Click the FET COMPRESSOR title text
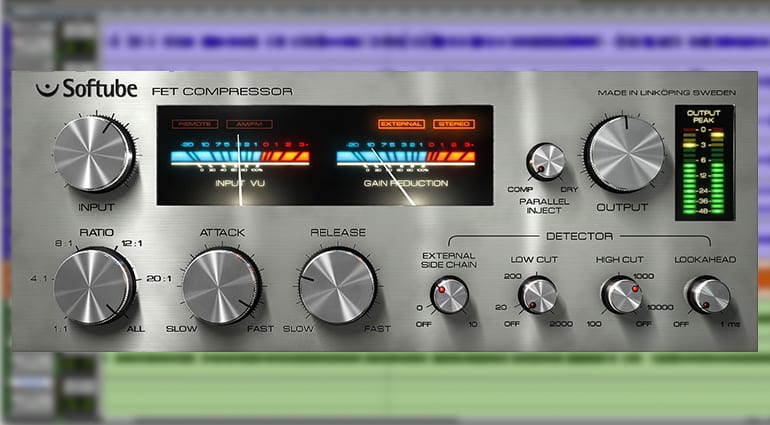 pos(222,91)
